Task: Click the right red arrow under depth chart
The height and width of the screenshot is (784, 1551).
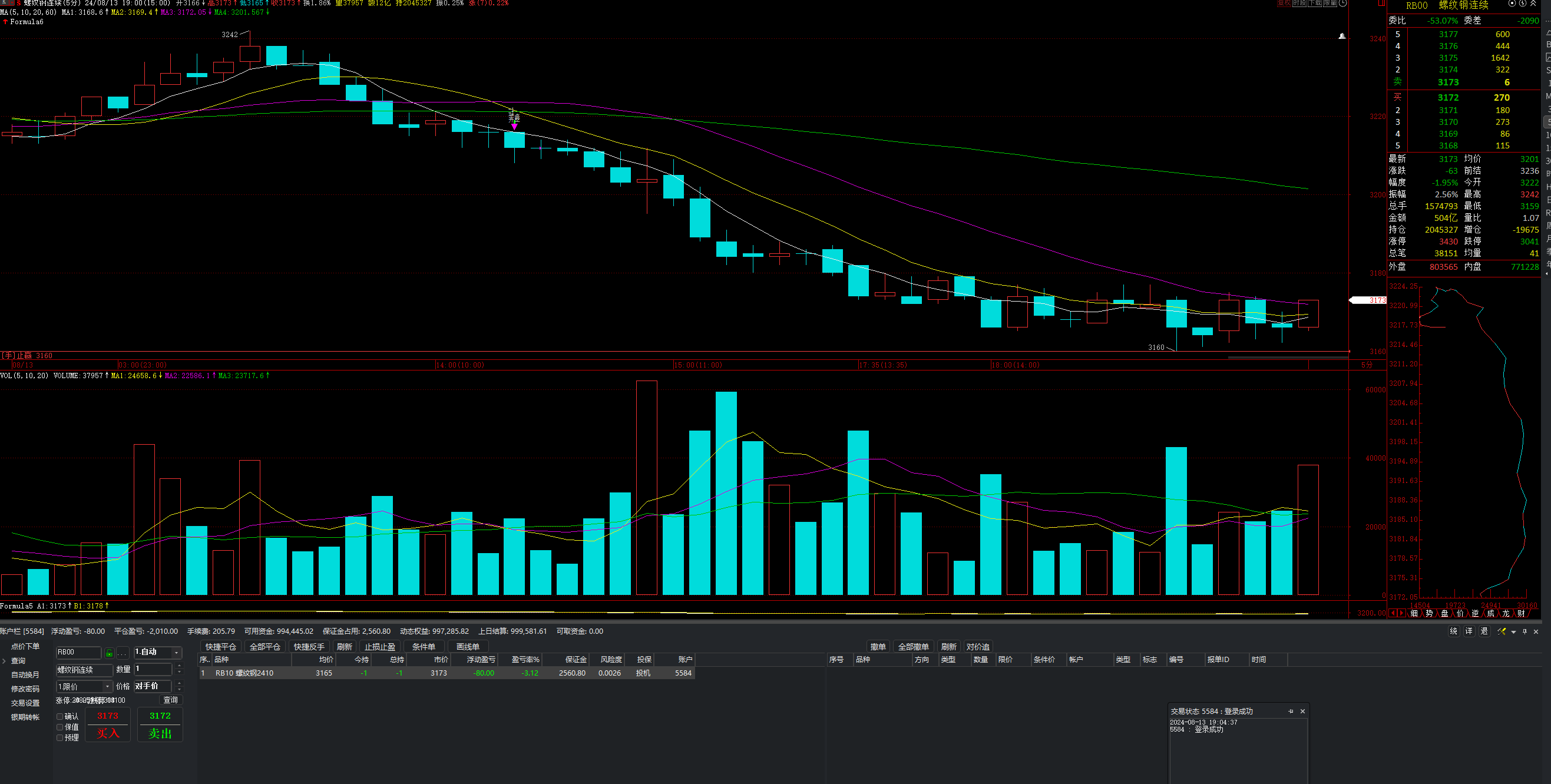Action: tap(1402, 613)
